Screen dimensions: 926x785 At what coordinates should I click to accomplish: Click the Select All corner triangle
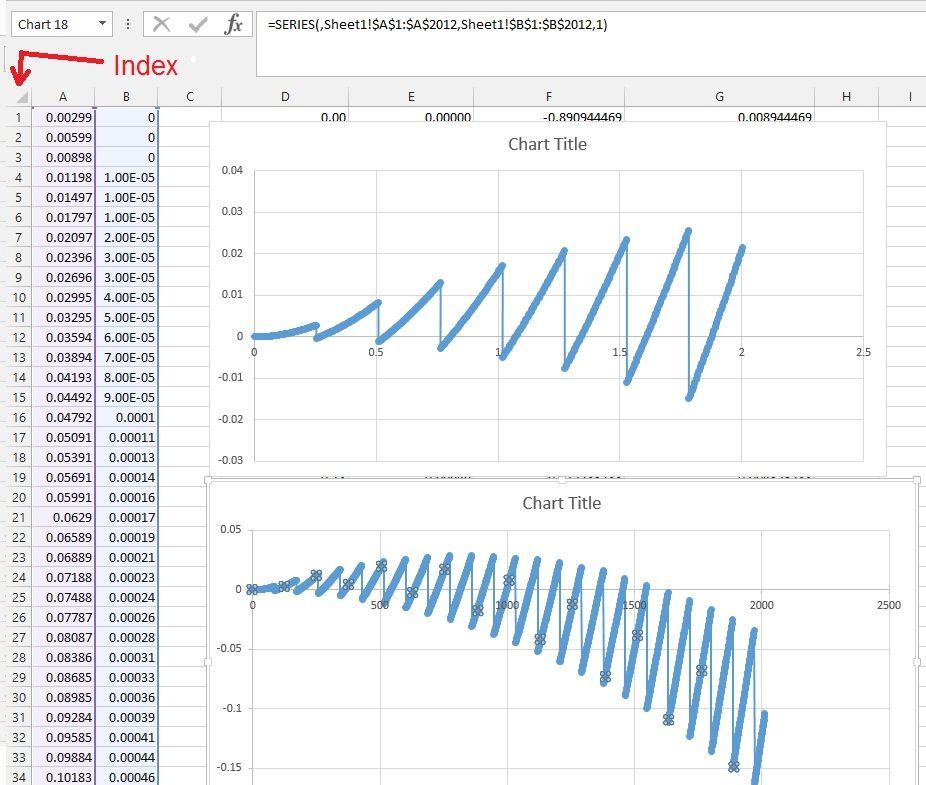pyautogui.click(x=21, y=97)
